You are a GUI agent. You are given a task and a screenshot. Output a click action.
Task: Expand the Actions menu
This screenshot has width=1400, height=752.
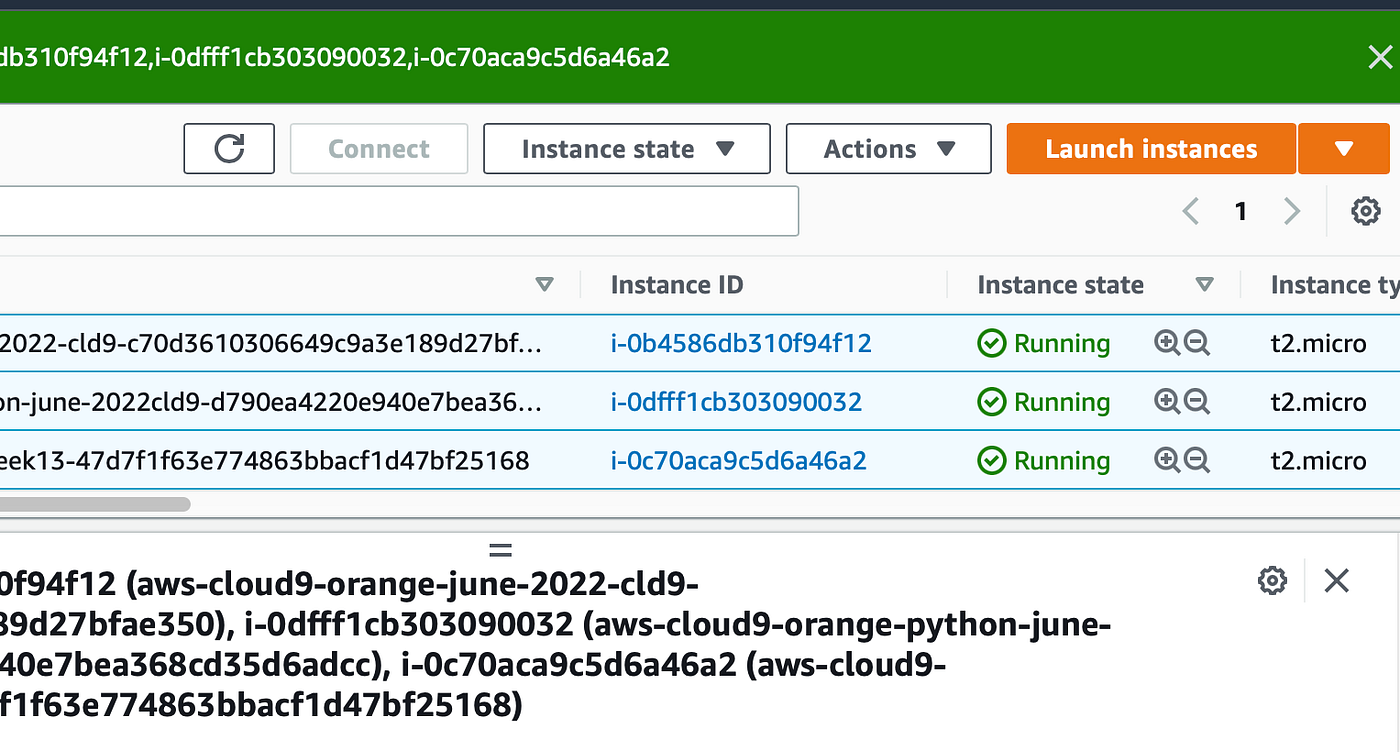coord(888,148)
